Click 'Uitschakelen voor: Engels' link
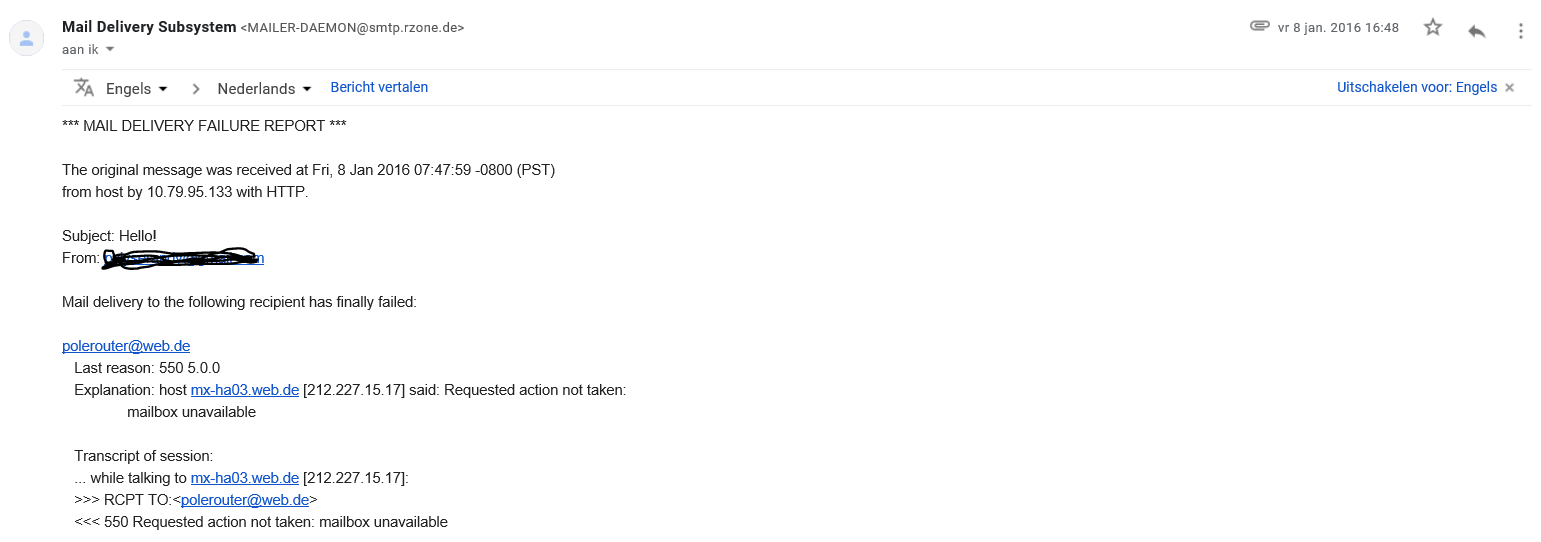The image size is (1541, 542). click(1416, 87)
